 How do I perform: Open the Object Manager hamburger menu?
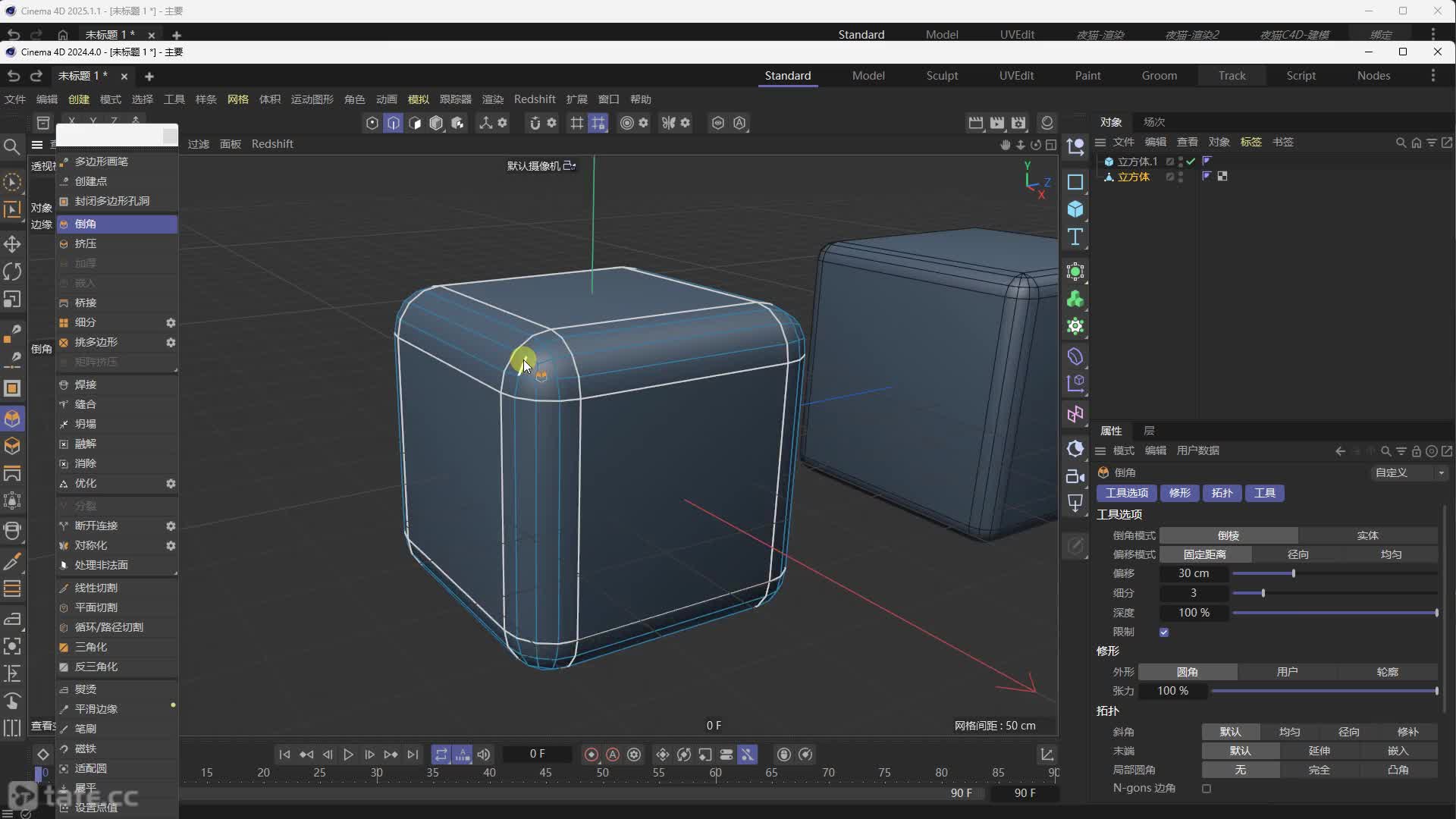coord(1100,143)
